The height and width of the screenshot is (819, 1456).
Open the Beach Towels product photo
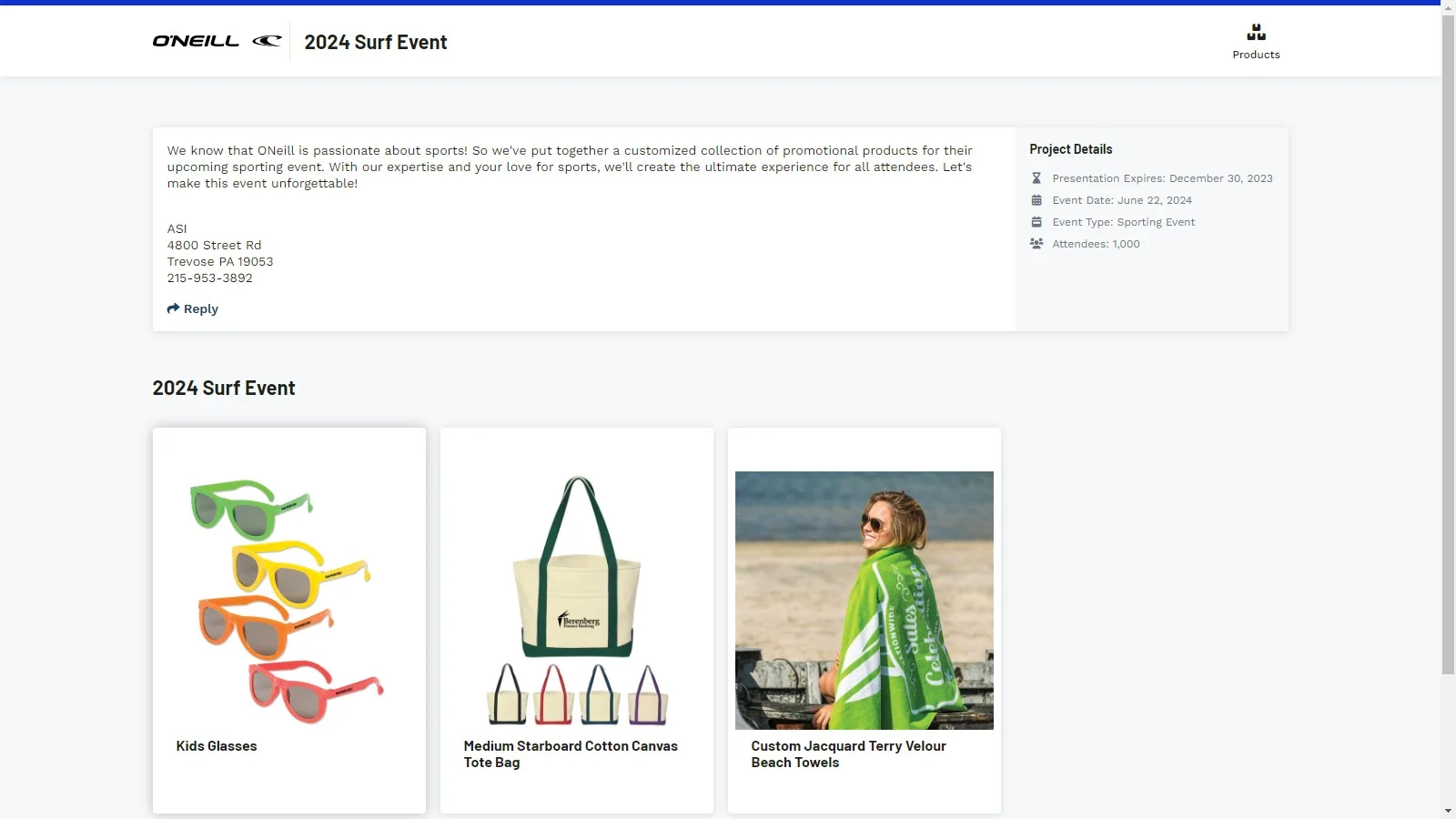pyautogui.click(x=864, y=601)
